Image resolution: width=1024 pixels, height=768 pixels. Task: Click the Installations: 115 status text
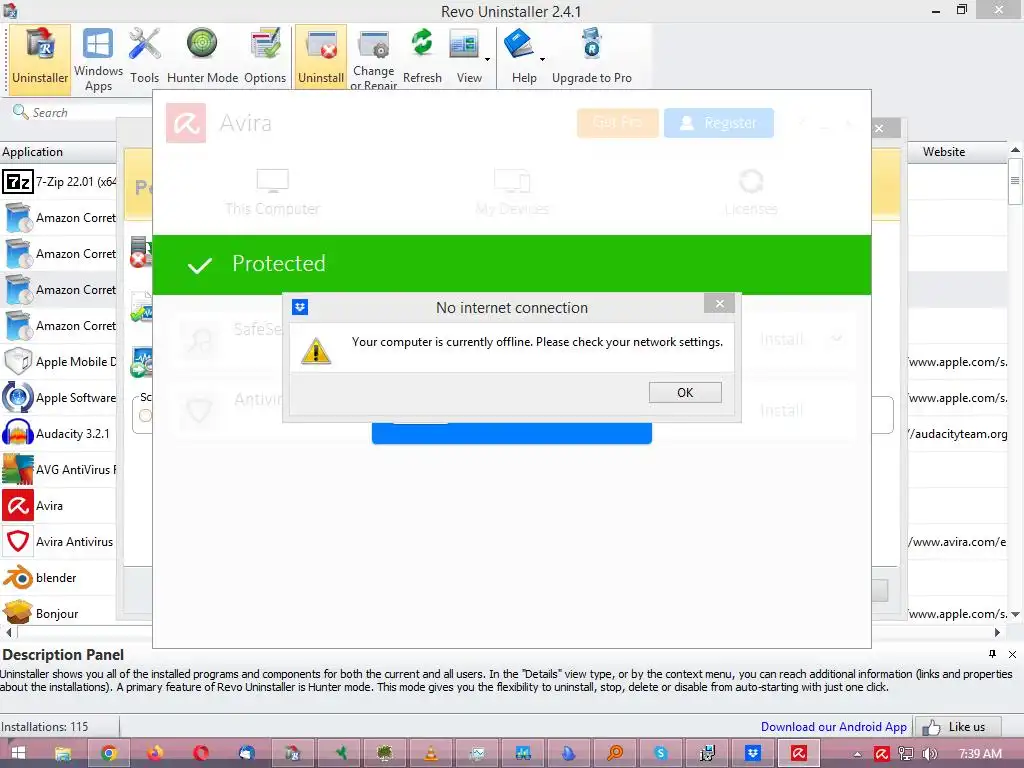(44, 727)
